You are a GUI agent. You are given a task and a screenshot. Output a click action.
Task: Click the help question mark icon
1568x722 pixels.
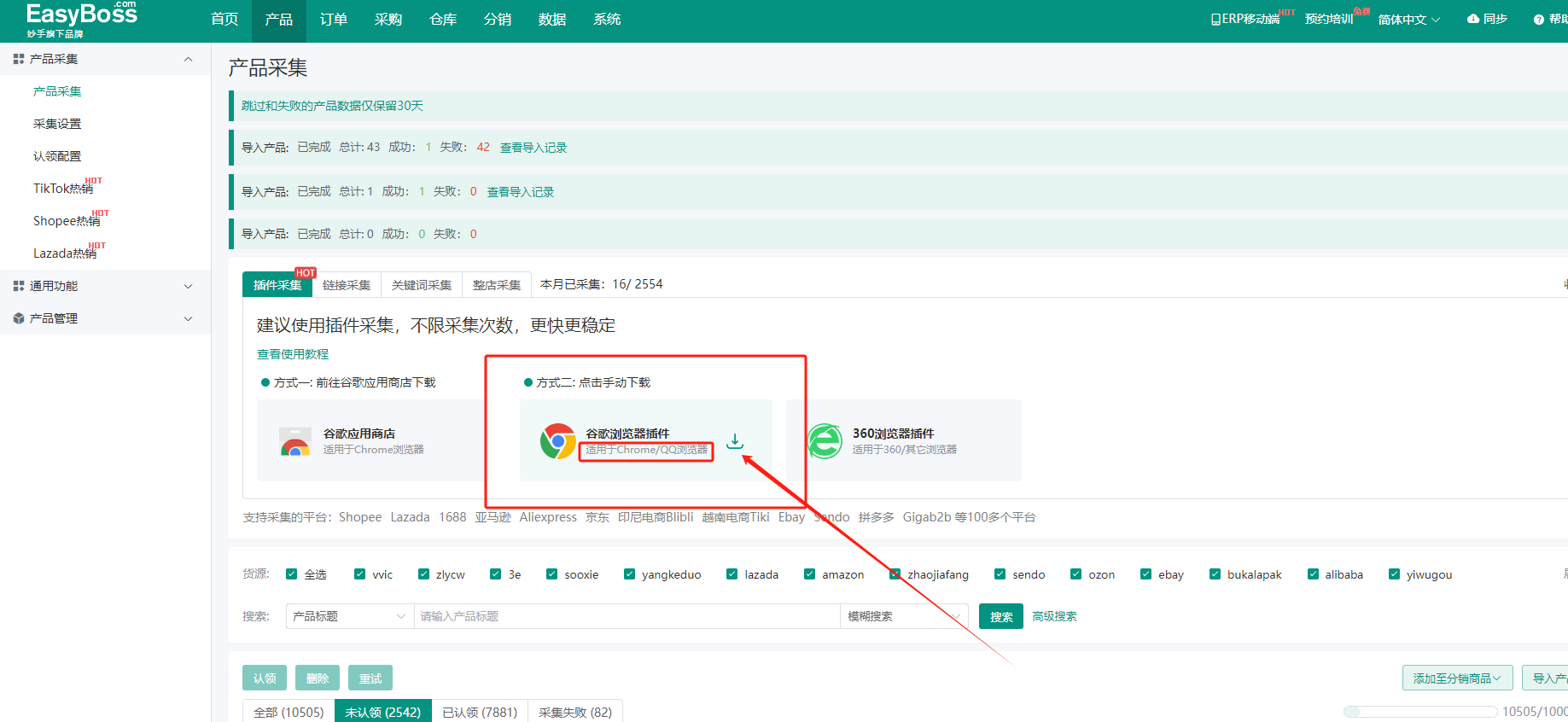tap(1539, 20)
